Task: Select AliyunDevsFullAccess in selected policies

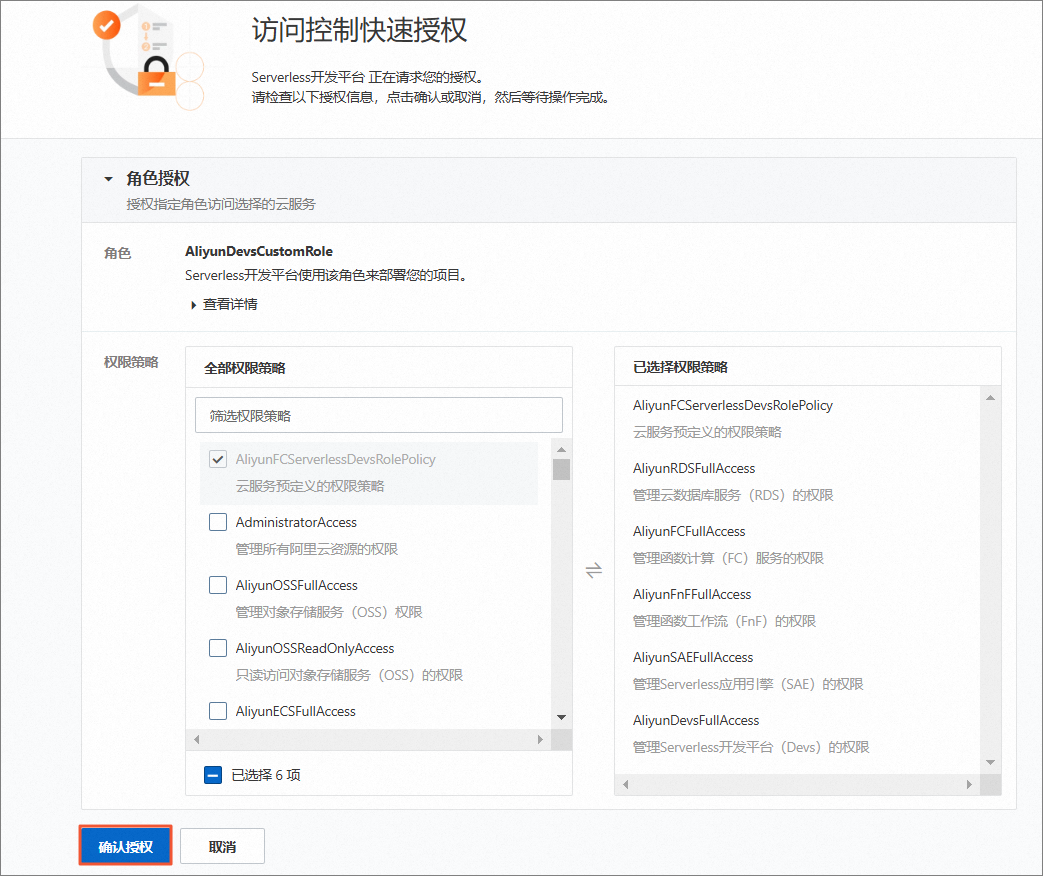Action: pyautogui.click(x=696, y=720)
